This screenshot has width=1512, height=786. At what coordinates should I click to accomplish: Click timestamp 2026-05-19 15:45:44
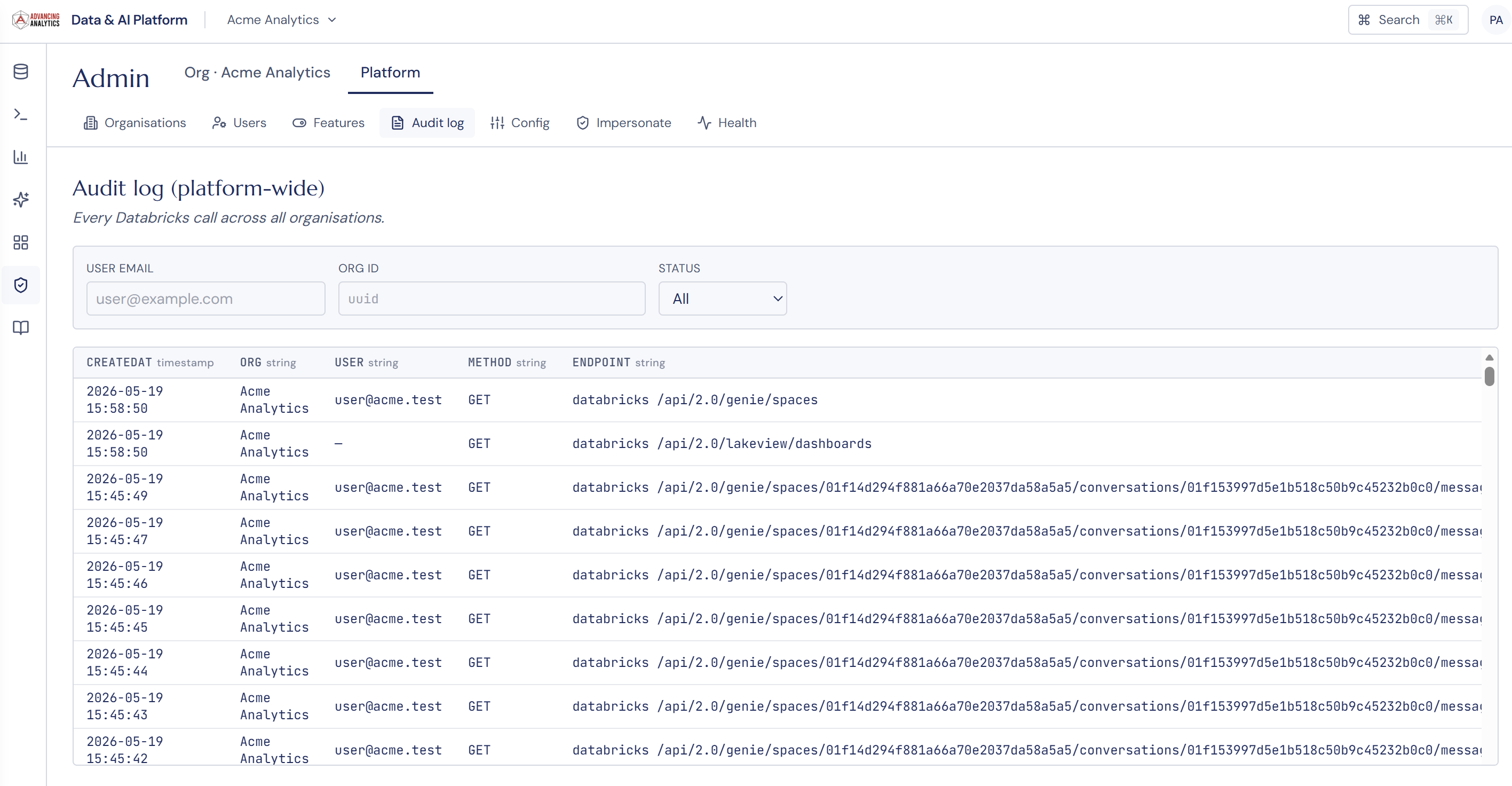[x=125, y=663]
